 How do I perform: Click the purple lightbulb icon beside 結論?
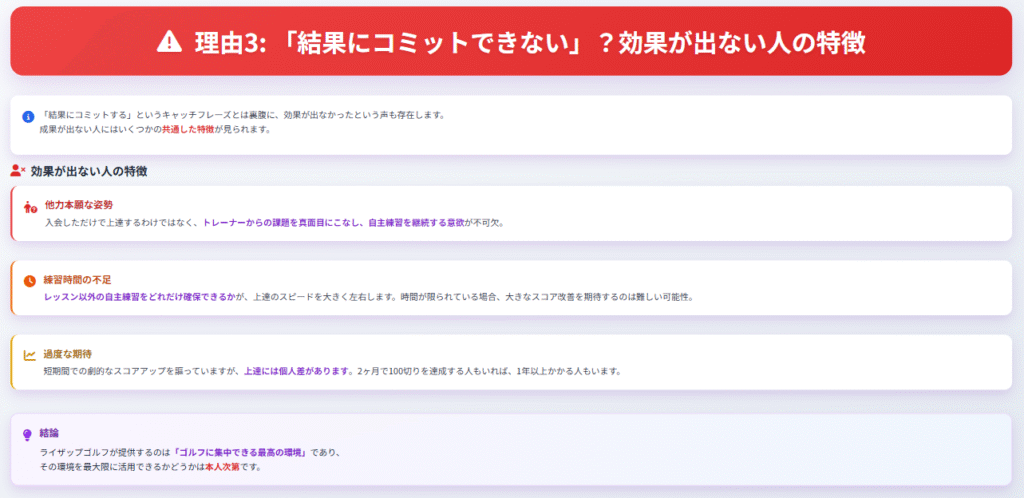(x=27, y=434)
